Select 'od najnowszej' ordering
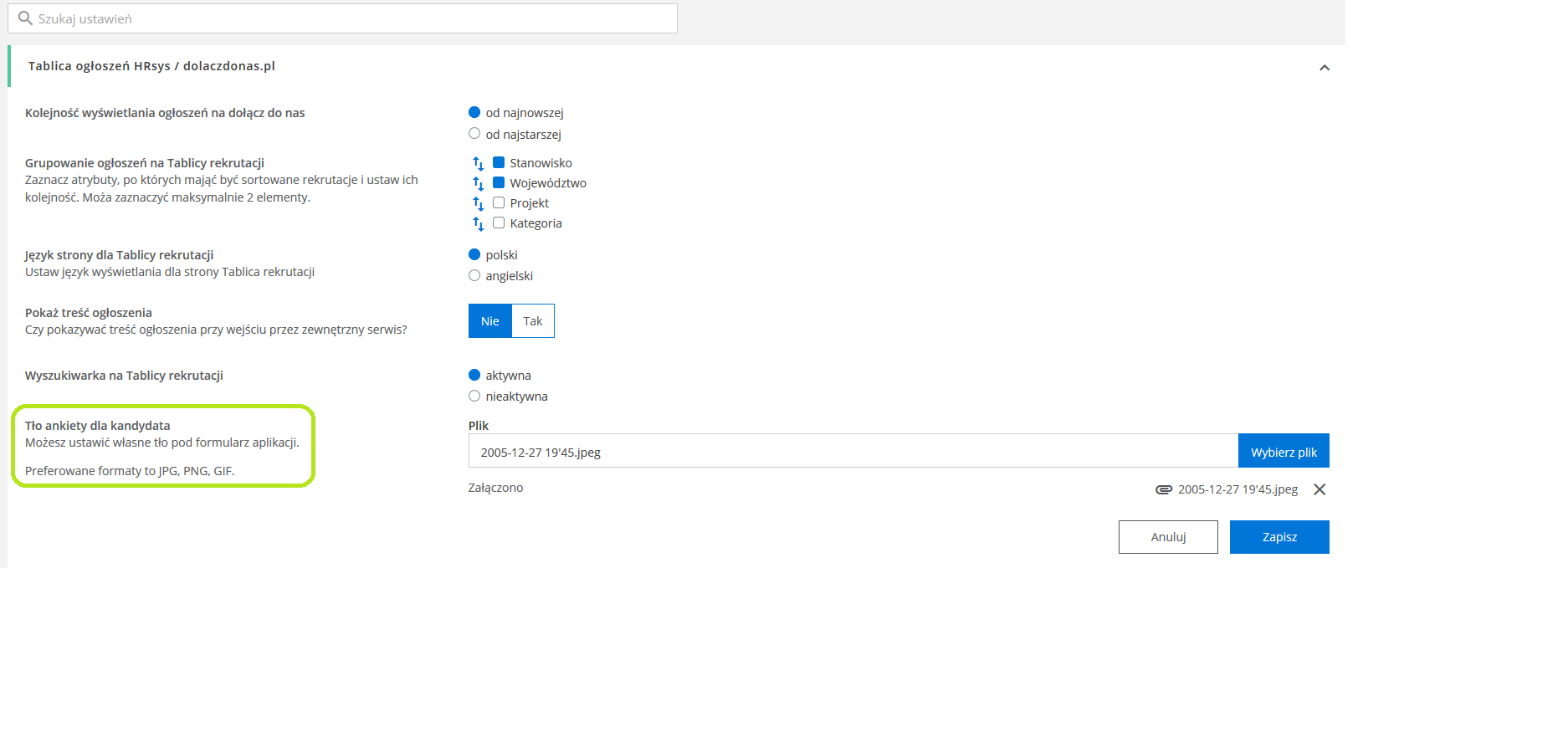Image resolution: width=1568 pixels, height=737 pixels. click(474, 112)
